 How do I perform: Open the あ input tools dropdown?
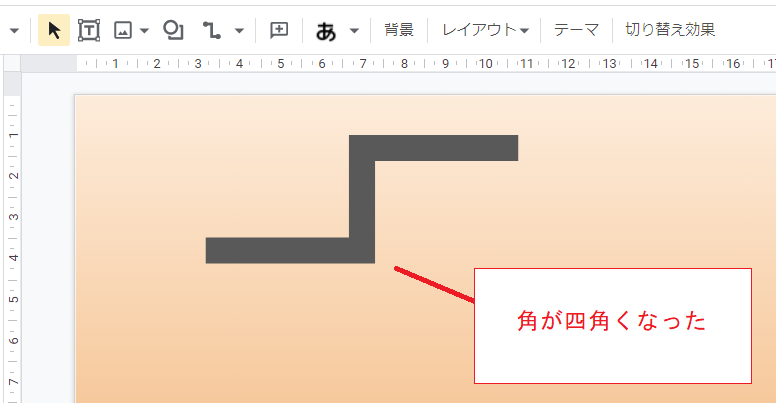(x=354, y=31)
